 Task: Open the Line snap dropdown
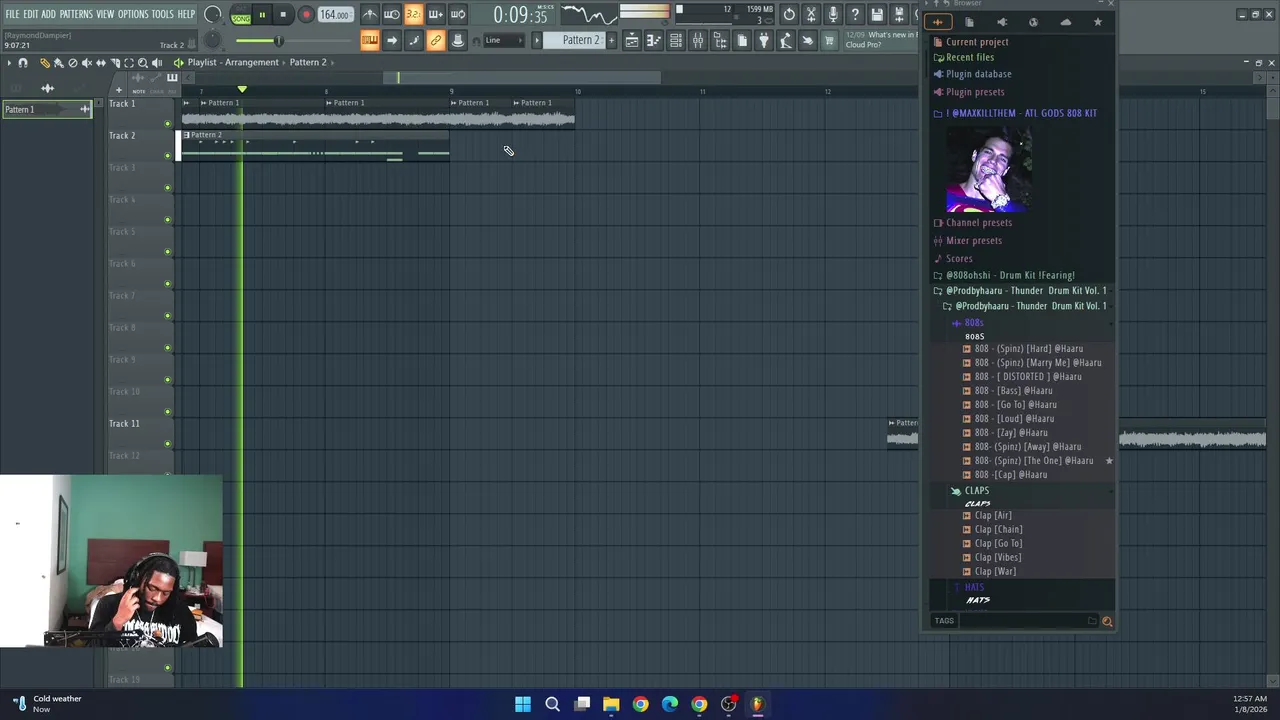(504, 40)
